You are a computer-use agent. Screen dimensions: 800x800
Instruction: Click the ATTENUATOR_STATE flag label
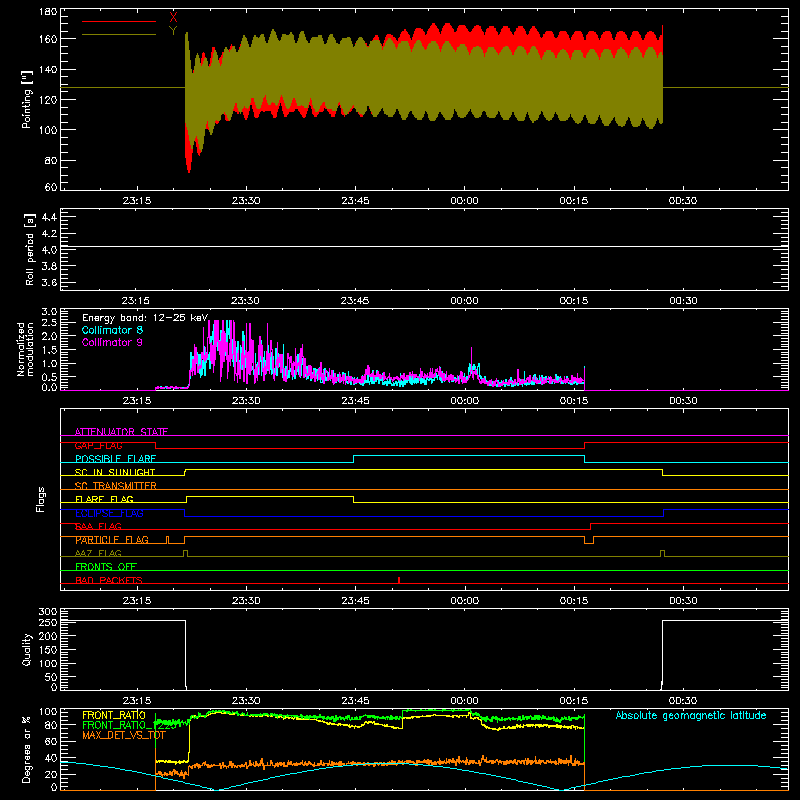[x=121, y=432]
